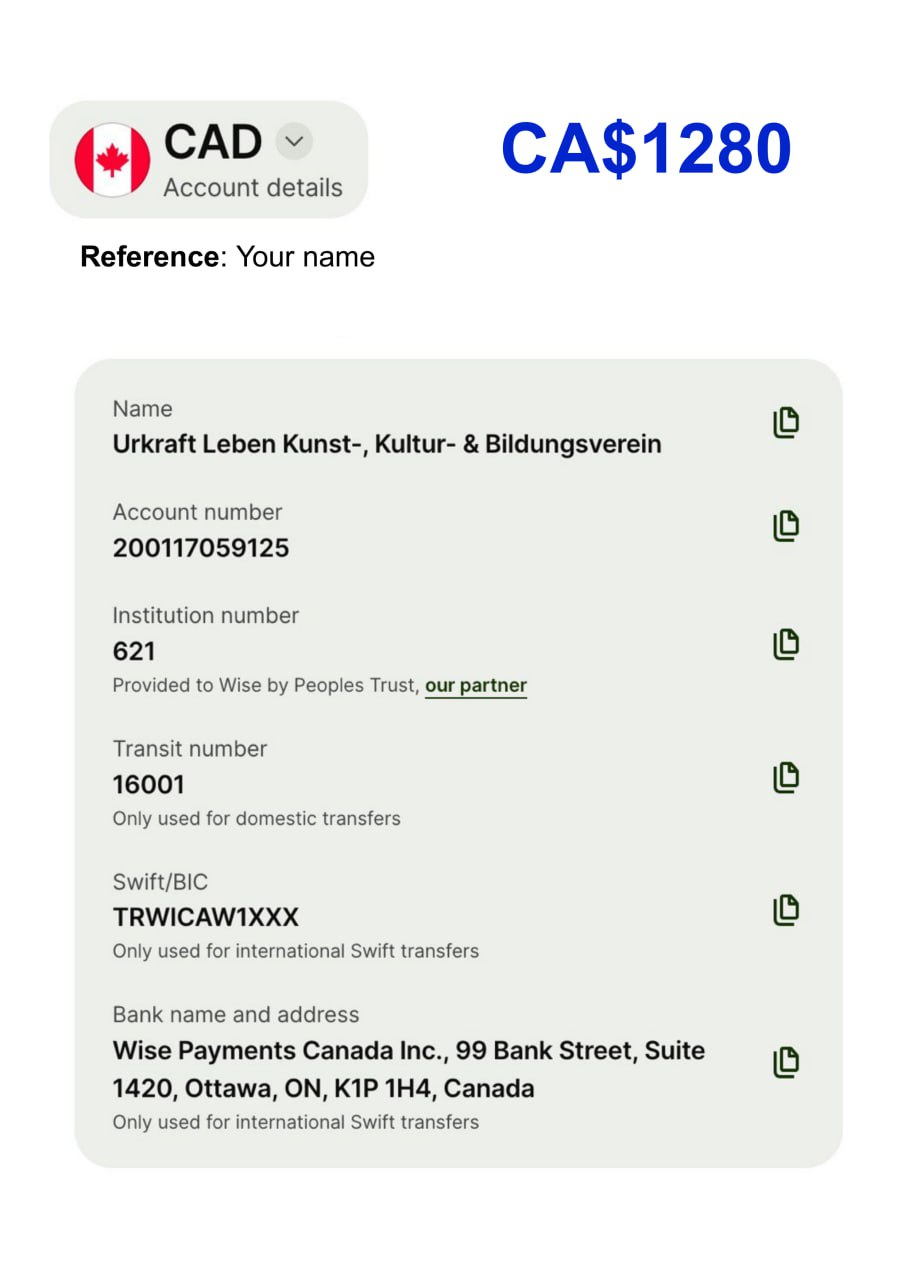
Task: Open the 'our partner' link
Action: [x=476, y=686]
